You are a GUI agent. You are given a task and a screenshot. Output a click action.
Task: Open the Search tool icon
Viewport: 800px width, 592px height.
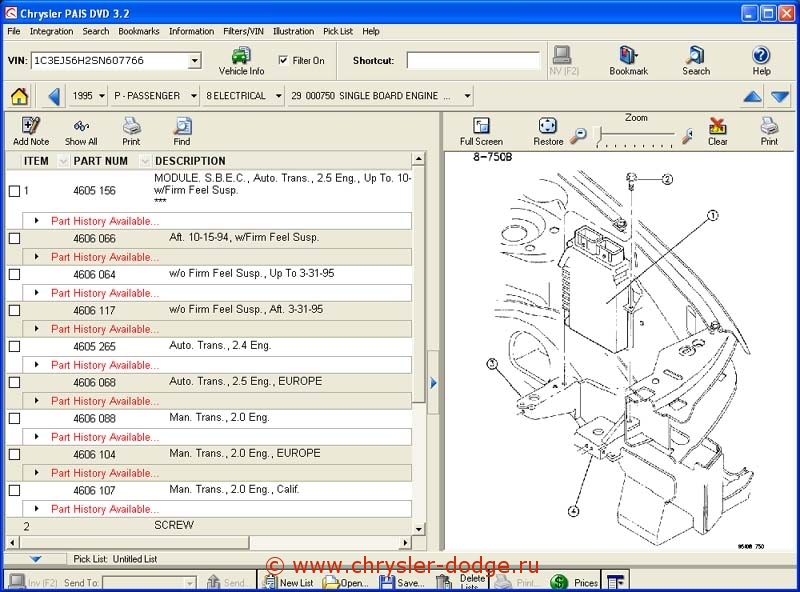pyautogui.click(x=696, y=61)
